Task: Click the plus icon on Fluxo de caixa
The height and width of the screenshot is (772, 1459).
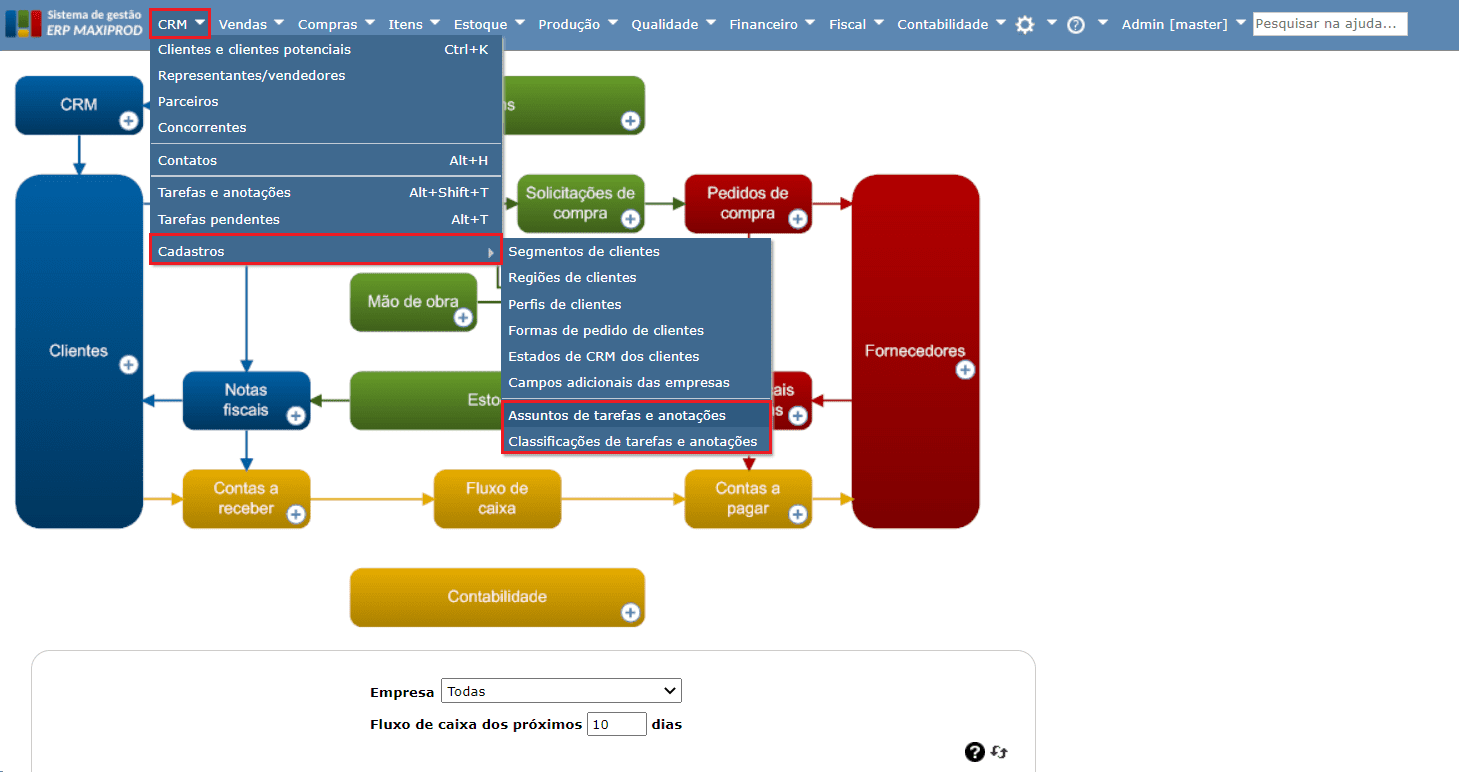Action: pos(545,513)
